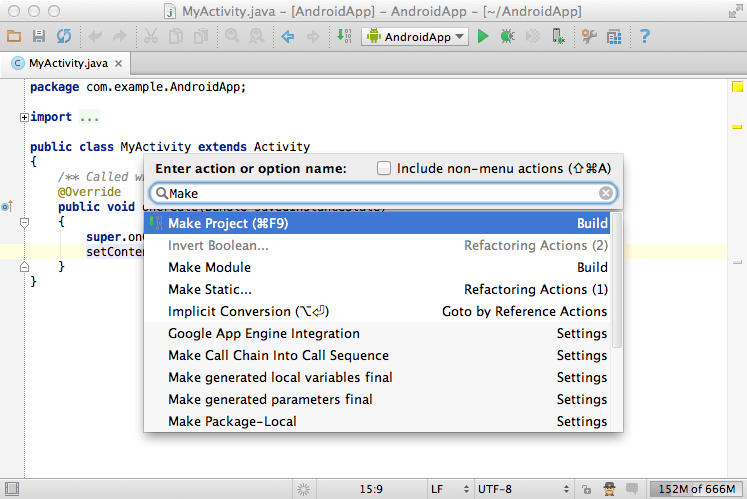Click cursor position 15:9 in status bar
Image resolution: width=747 pixels, height=499 pixels.
(x=371, y=489)
